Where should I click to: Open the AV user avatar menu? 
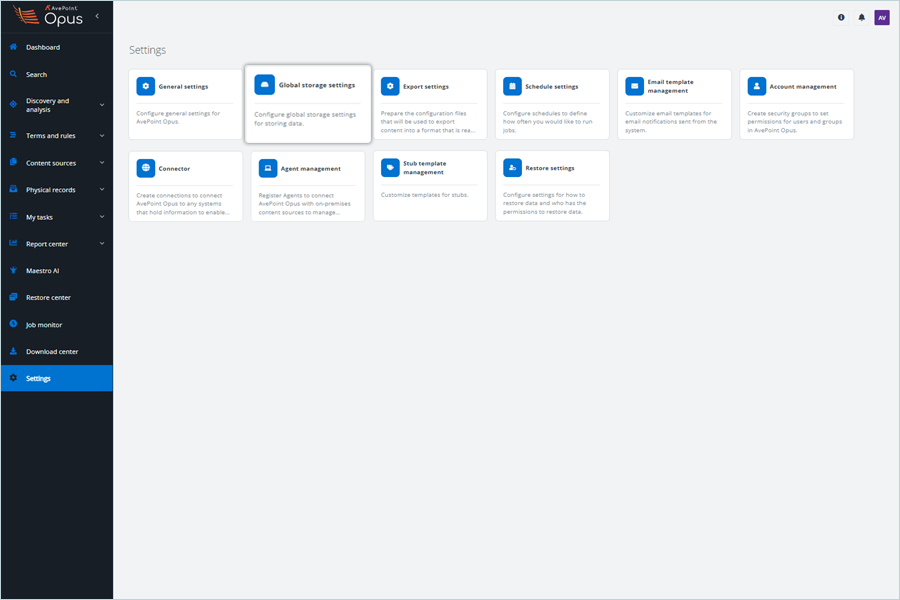tap(882, 18)
